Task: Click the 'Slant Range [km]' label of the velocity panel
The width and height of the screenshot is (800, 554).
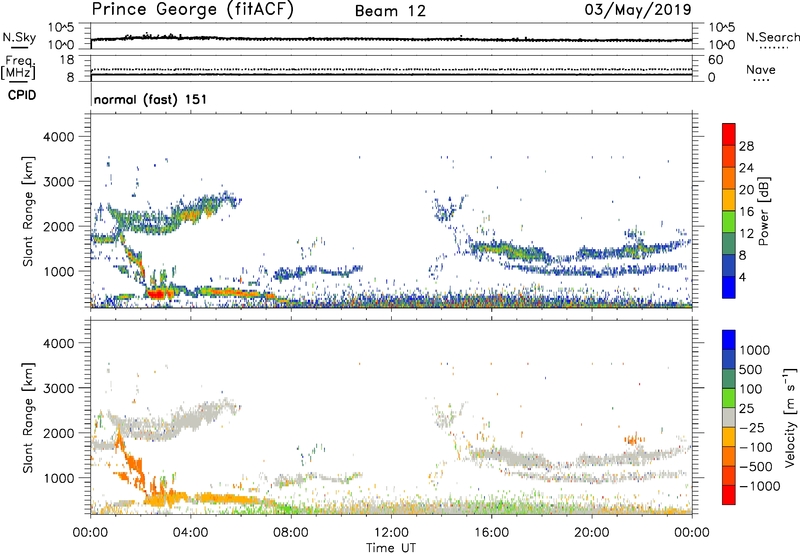Action: pos(28,417)
